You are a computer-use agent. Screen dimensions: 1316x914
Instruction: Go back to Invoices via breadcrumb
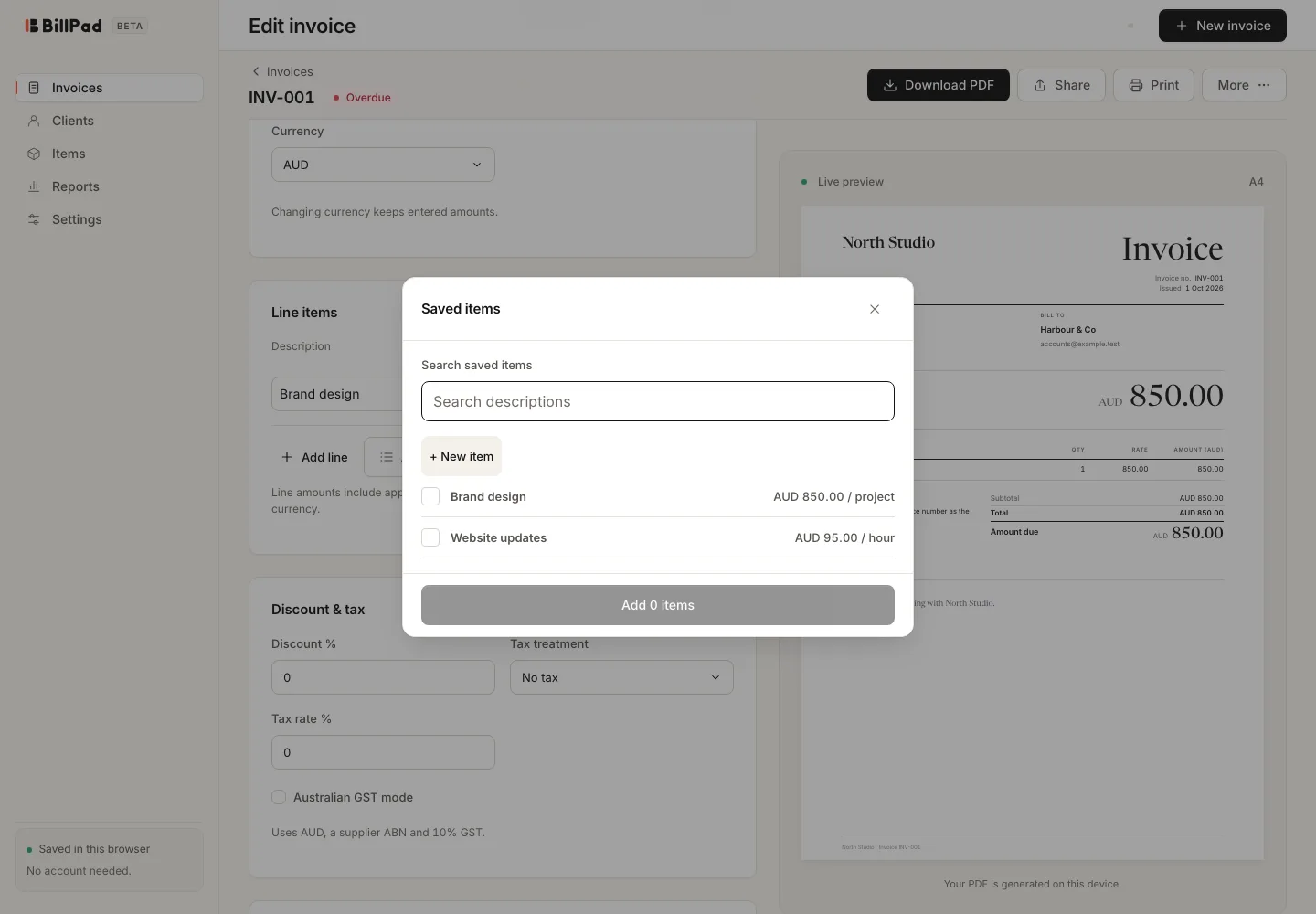tap(282, 71)
